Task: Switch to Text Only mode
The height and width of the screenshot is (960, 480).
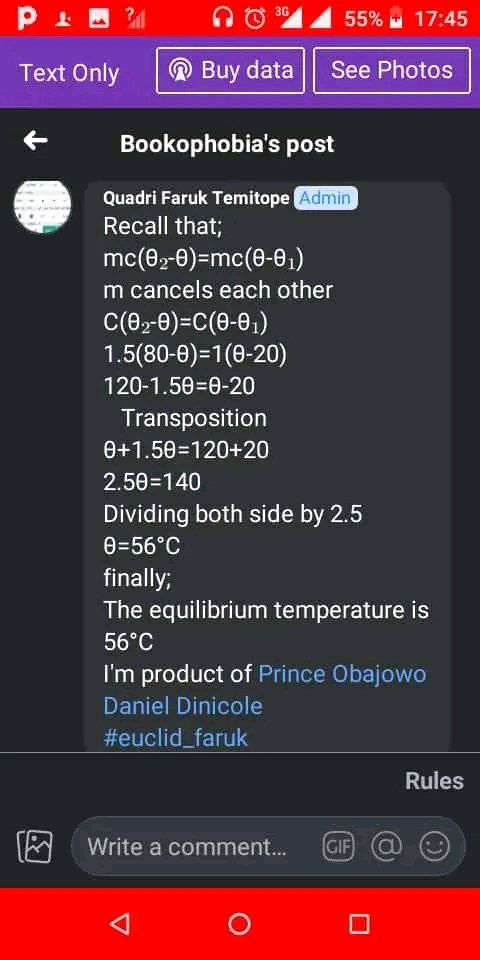Action: (x=69, y=73)
